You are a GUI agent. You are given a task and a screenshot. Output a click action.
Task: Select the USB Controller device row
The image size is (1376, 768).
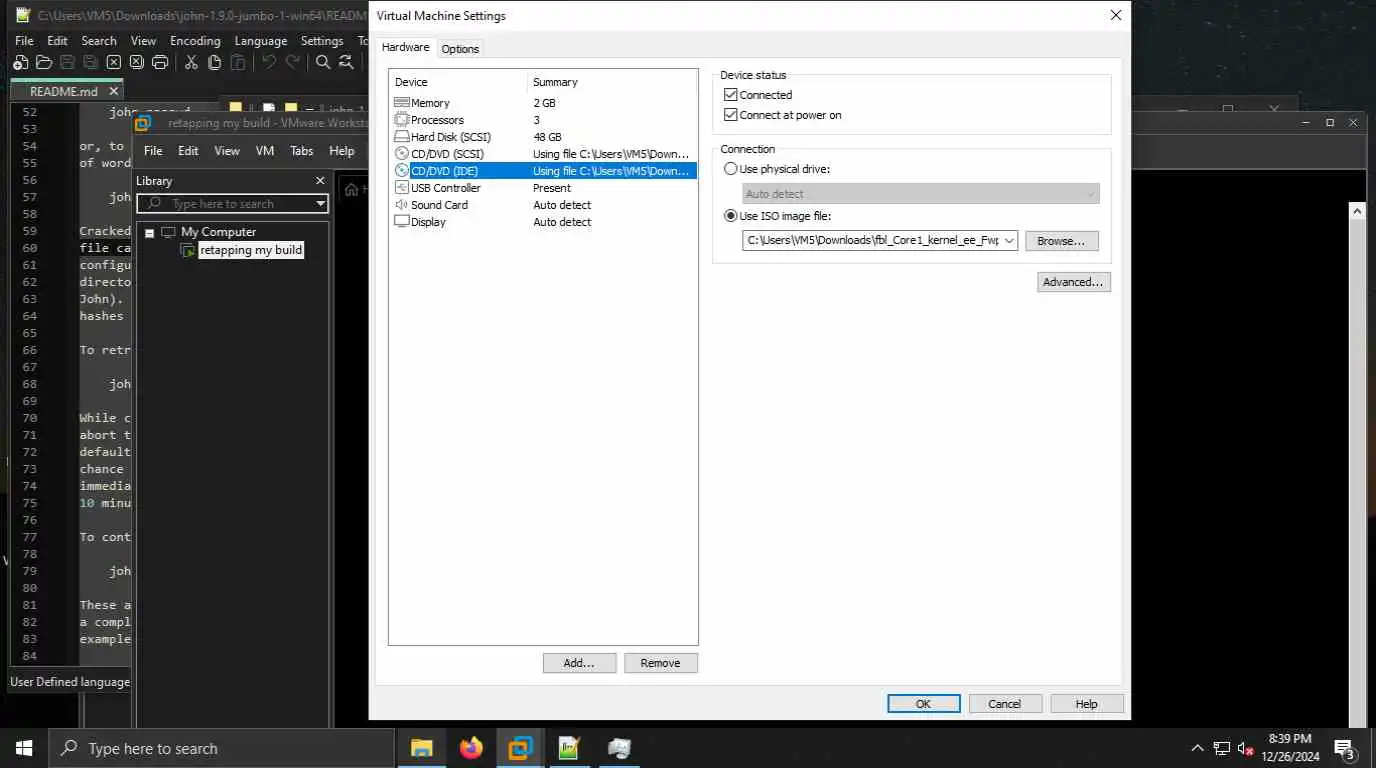543,188
